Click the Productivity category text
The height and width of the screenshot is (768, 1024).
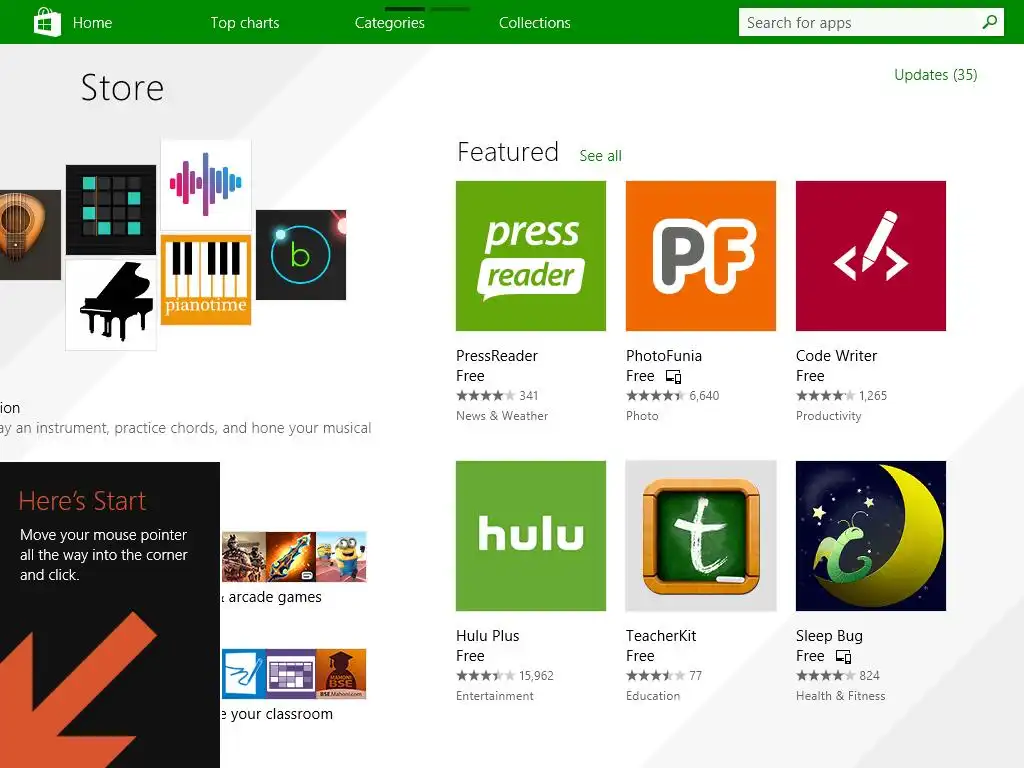coord(829,416)
